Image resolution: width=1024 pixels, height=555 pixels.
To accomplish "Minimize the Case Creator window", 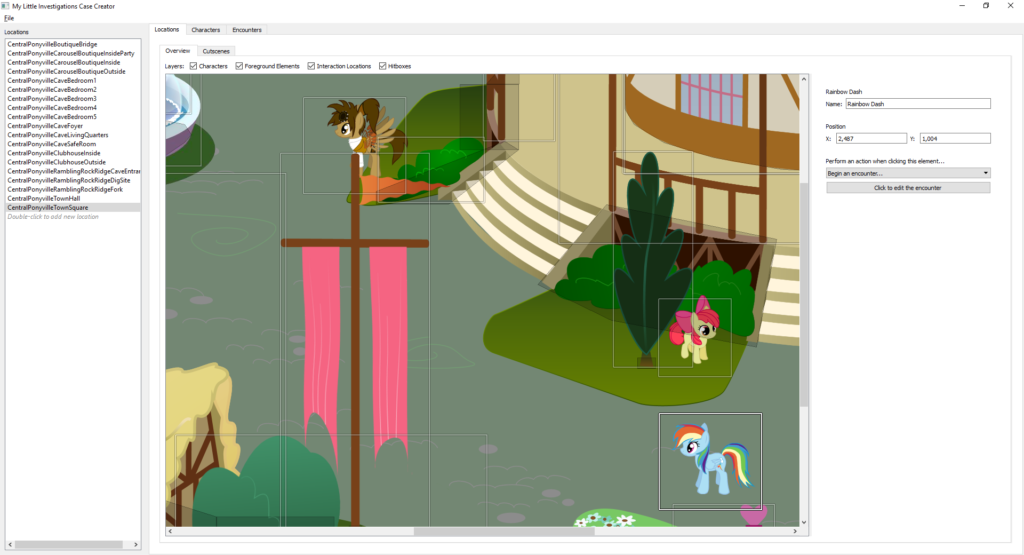I will 962,6.
